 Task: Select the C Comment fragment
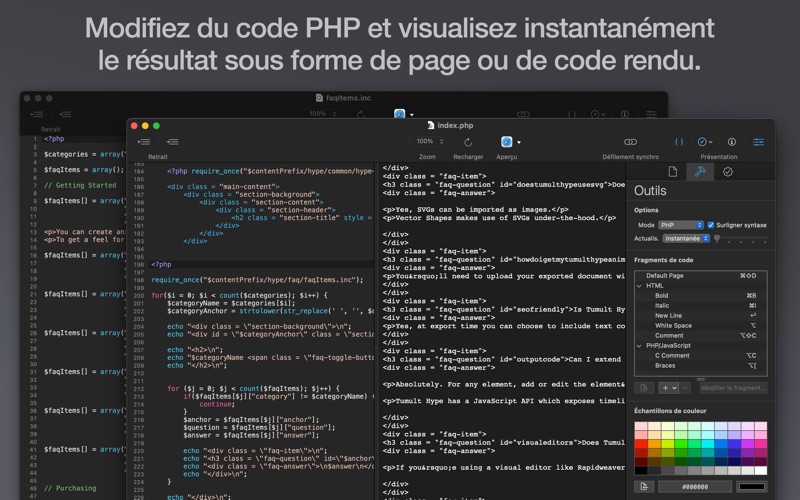pyautogui.click(x=701, y=356)
